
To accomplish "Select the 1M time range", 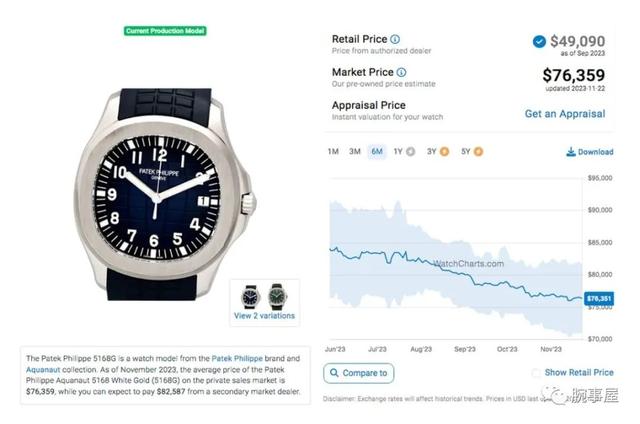I will pyautogui.click(x=333, y=152).
